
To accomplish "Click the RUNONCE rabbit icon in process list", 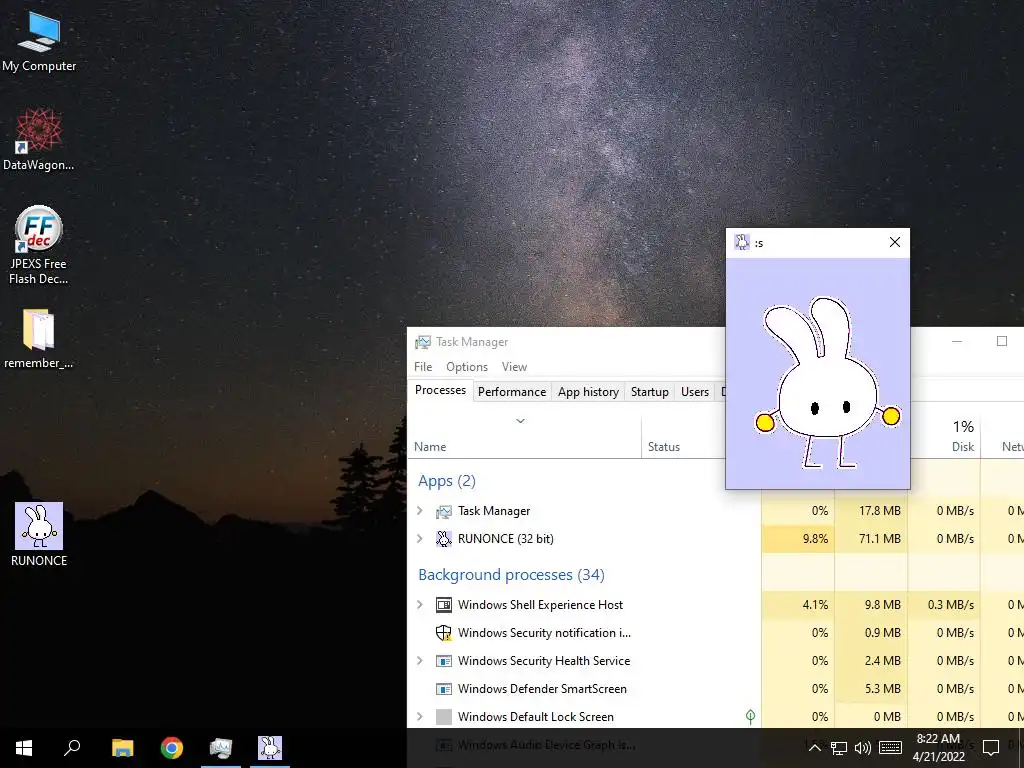I will [443, 539].
